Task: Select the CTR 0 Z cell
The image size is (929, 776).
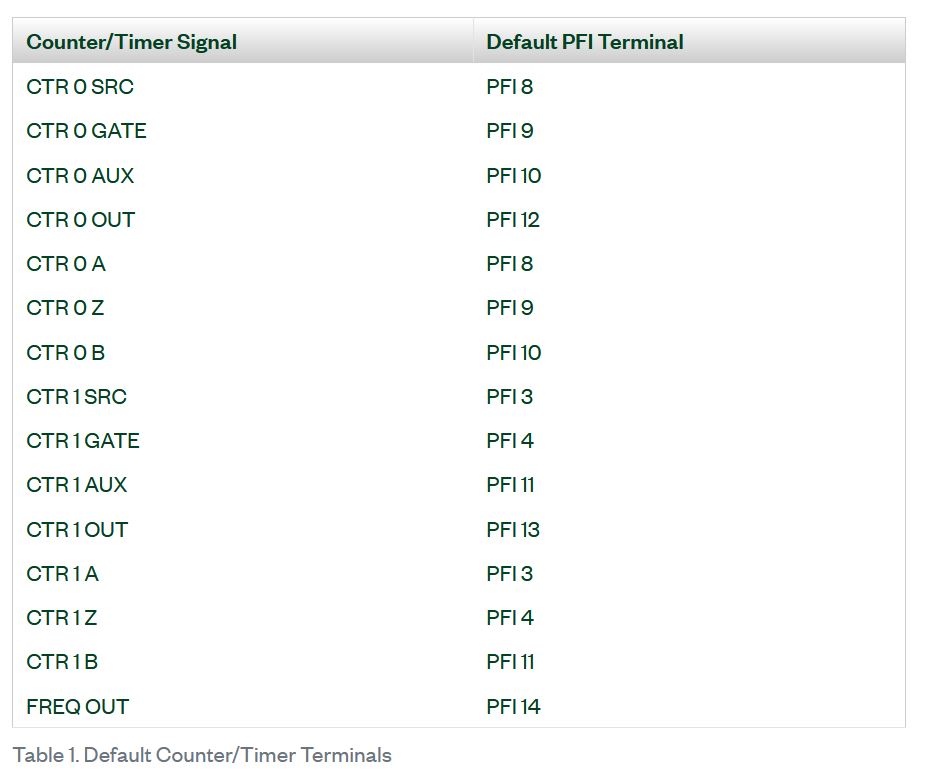Action: tap(65, 308)
